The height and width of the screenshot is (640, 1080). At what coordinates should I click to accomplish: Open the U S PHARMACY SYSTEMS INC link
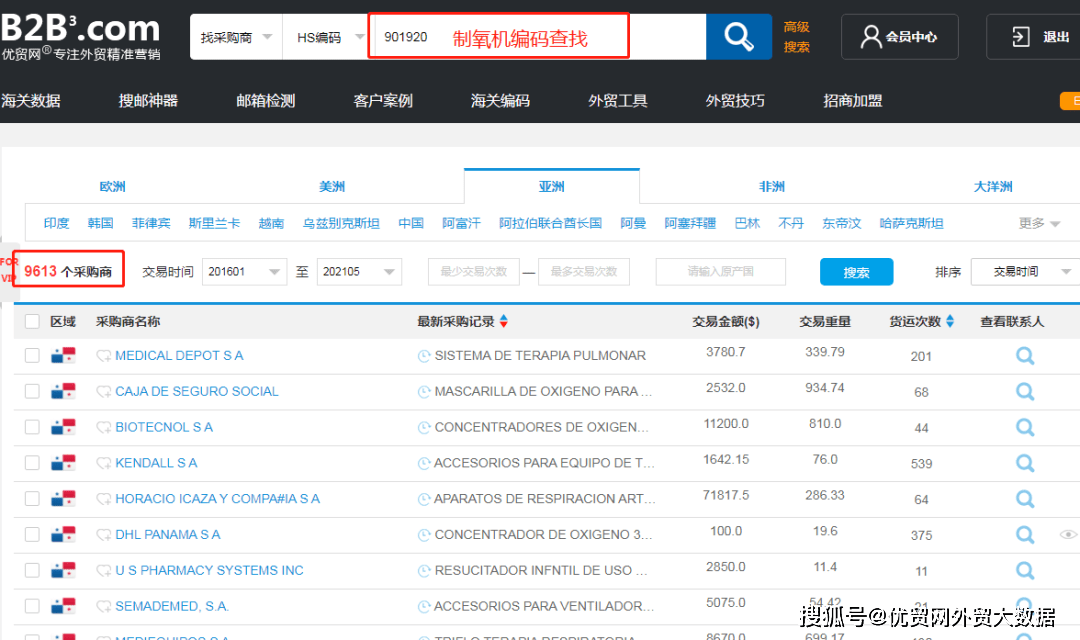pyautogui.click(x=209, y=570)
